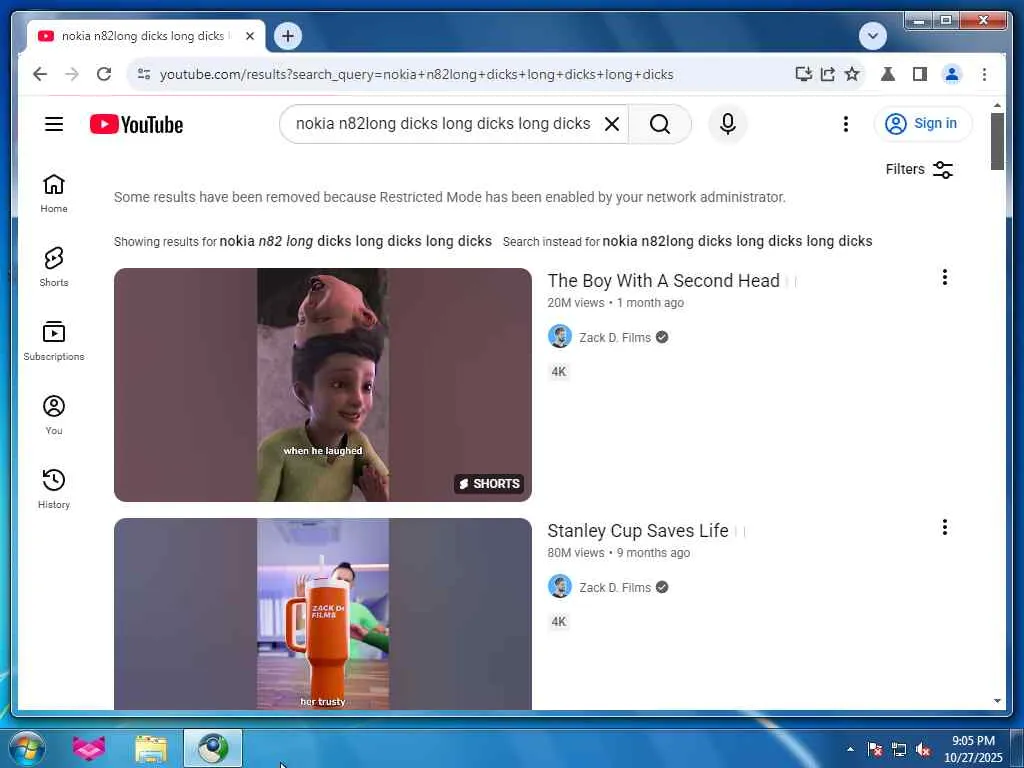1024x768 pixels.
Task: Open The Boy With A Second Head title
Action: [664, 281]
